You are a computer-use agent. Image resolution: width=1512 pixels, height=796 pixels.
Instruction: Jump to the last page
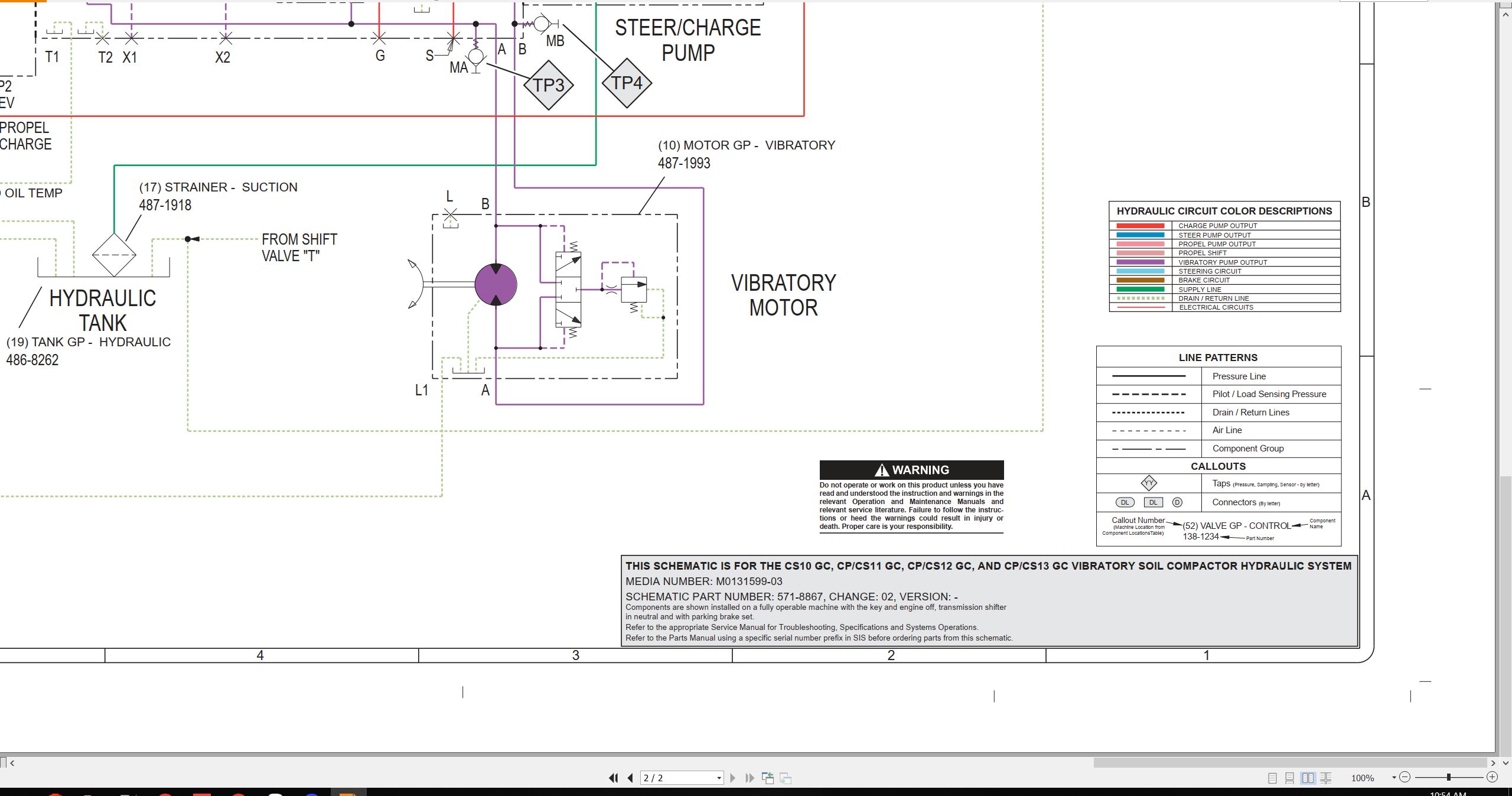[x=750, y=778]
